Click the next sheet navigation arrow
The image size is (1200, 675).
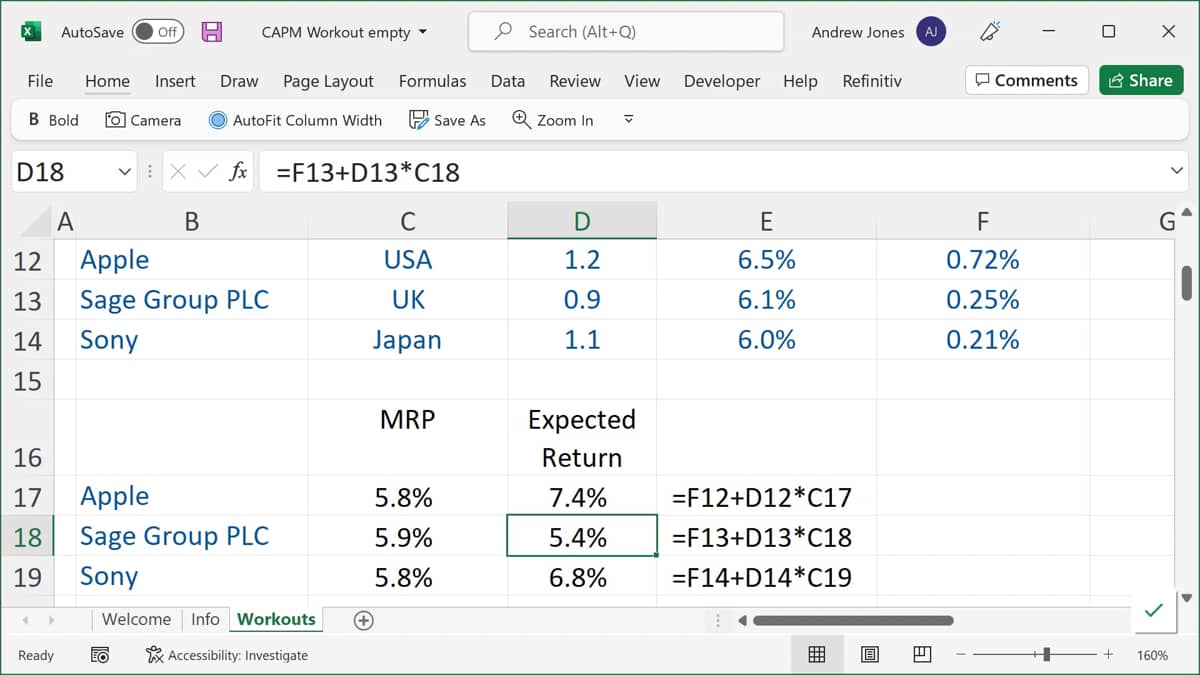pyautogui.click(x=51, y=620)
